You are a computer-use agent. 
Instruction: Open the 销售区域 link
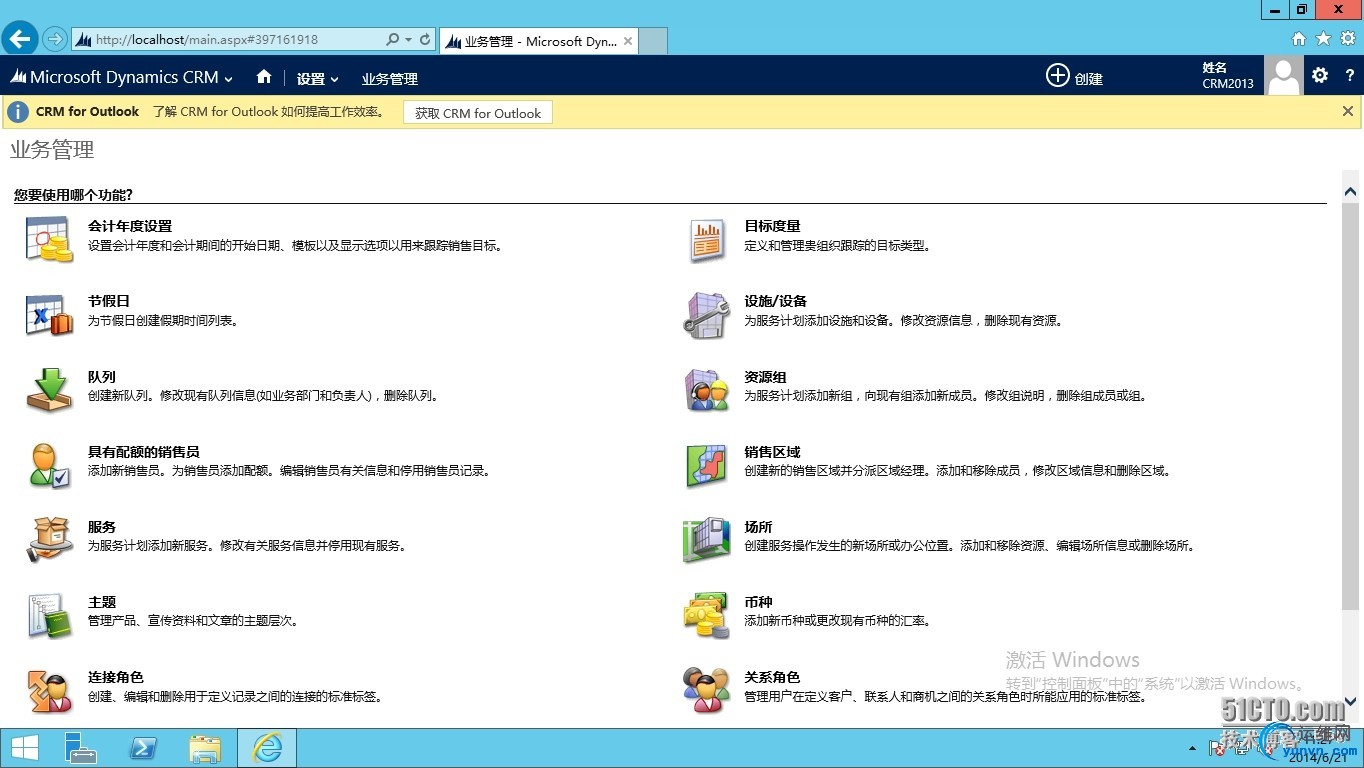click(x=773, y=452)
